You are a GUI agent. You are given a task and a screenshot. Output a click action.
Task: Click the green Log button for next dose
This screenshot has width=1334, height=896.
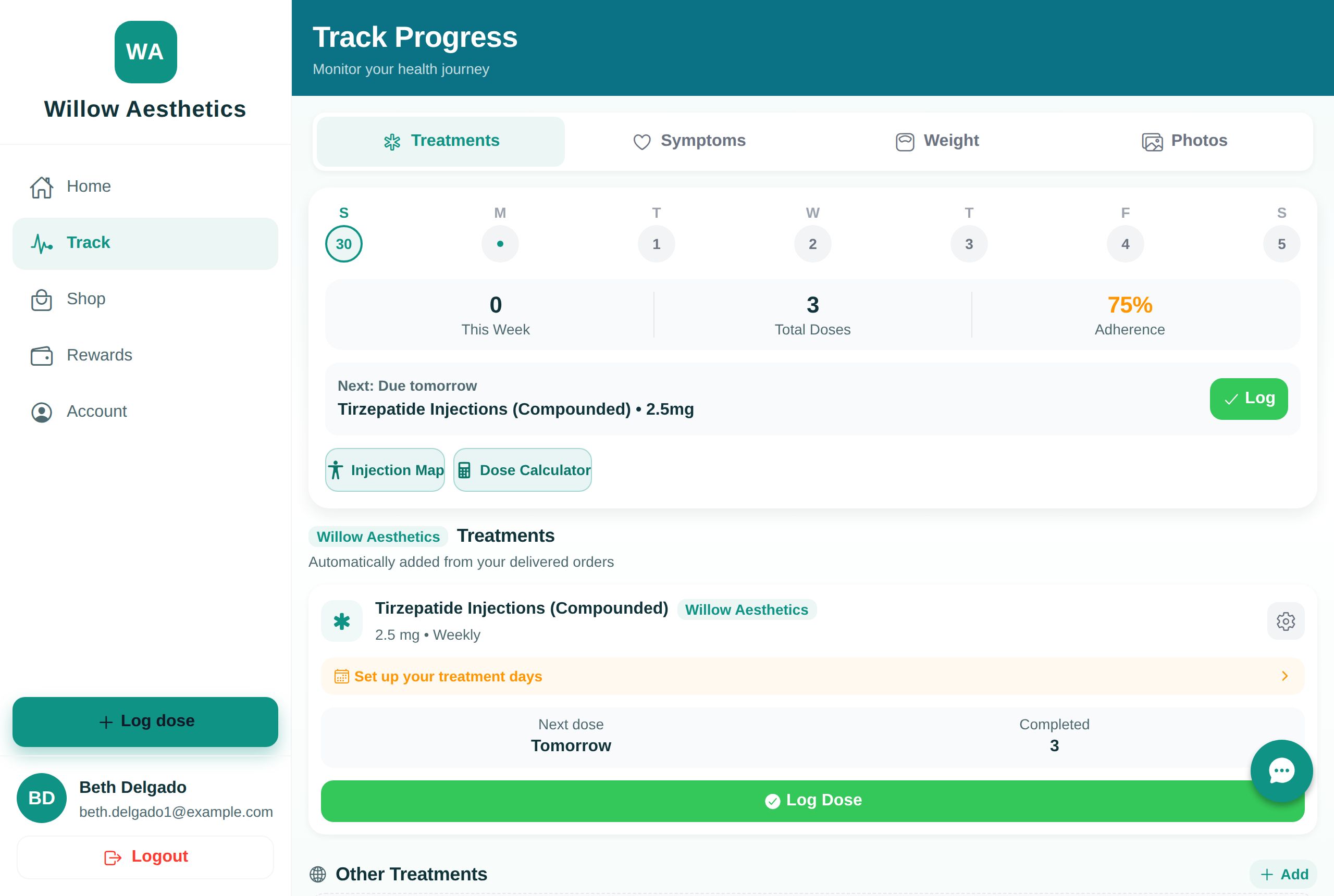click(1248, 399)
